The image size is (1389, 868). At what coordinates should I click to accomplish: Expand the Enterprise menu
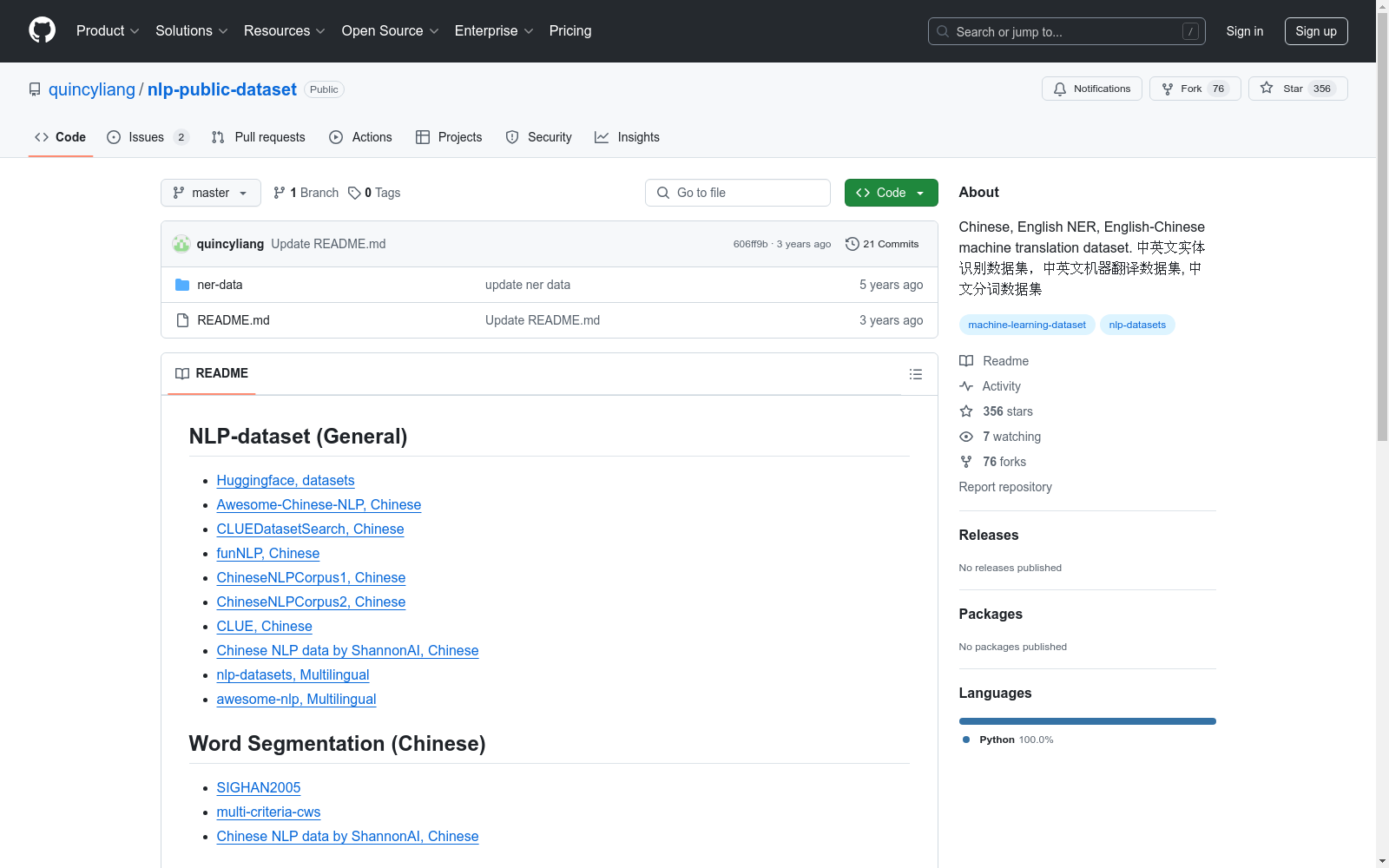494,31
